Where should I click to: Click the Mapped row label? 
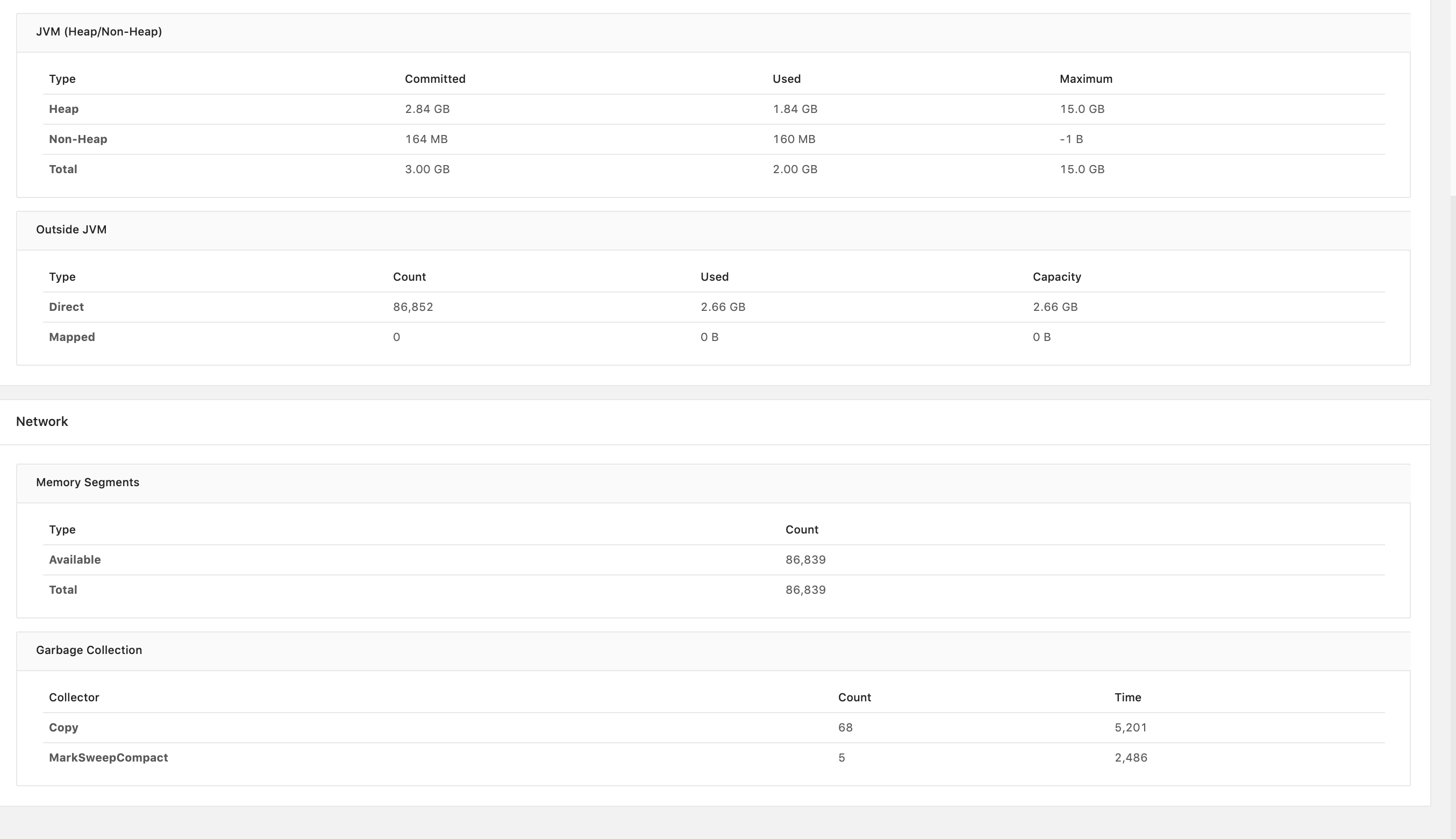point(72,337)
